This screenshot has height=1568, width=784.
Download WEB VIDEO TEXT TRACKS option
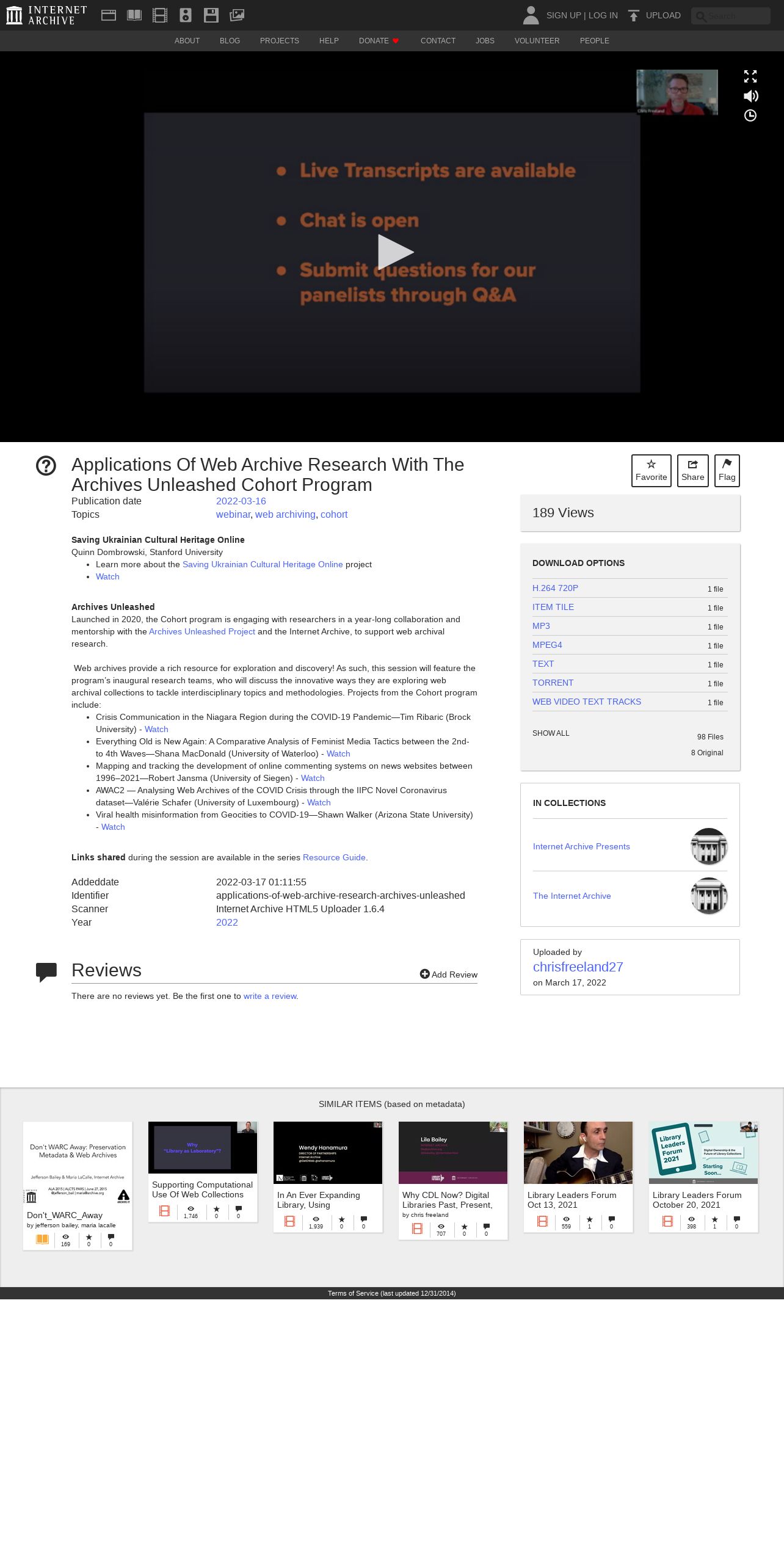[587, 702]
